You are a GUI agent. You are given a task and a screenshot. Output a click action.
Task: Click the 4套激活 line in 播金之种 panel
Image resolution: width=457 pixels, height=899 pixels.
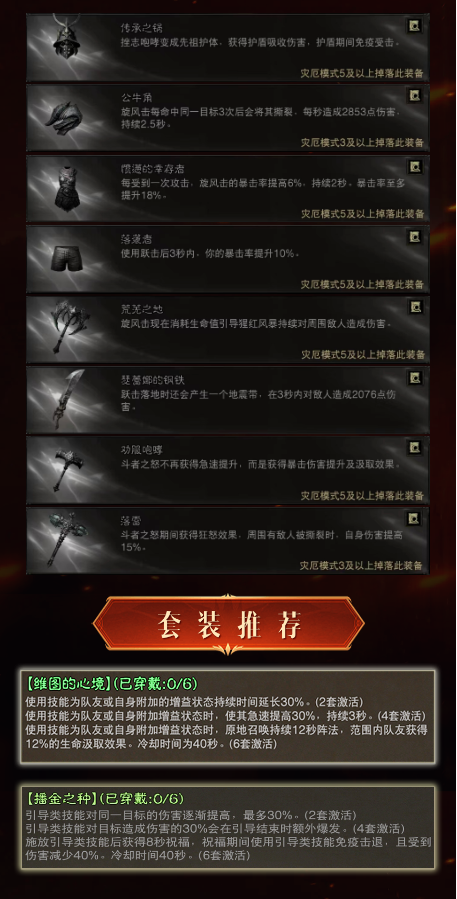point(215,828)
